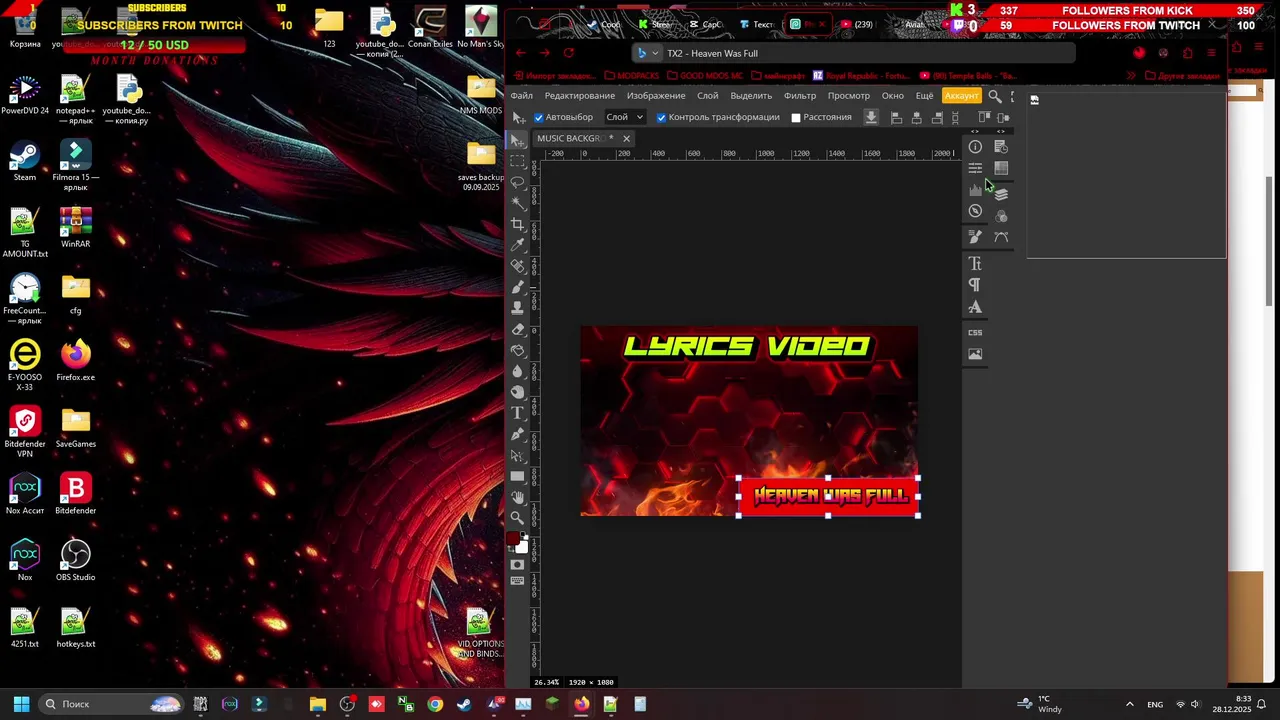Close the MUSIC BACKGR document tab
This screenshot has width=1280, height=720.
pos(626,138)
